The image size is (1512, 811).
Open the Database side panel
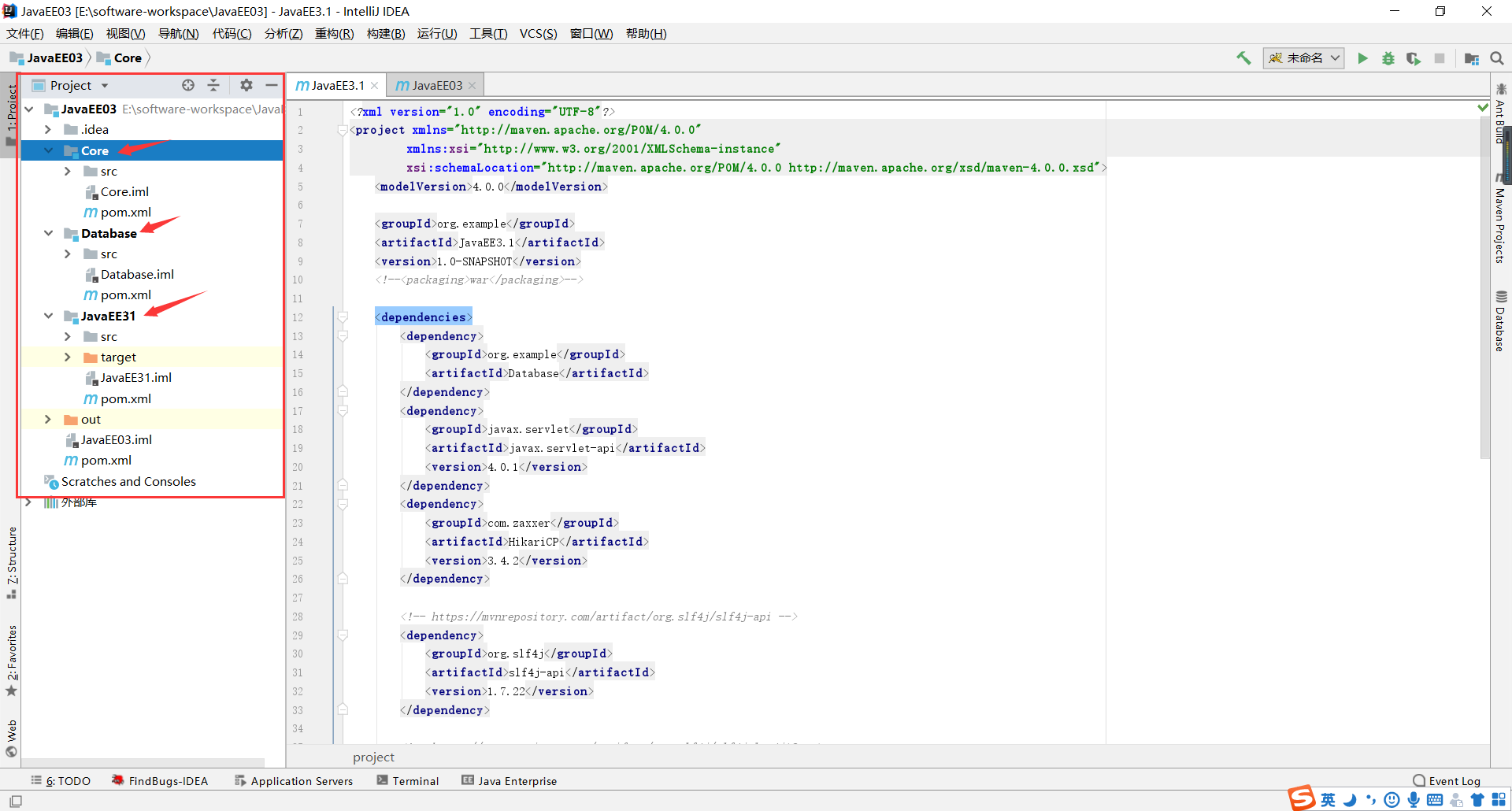coord(1500,321)
